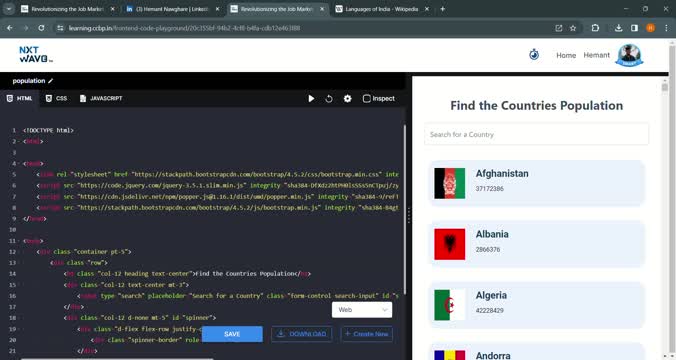Open the Chrome downloads icon
The height and width of the screenshot is (360, 676).
(x=618, y=28)
